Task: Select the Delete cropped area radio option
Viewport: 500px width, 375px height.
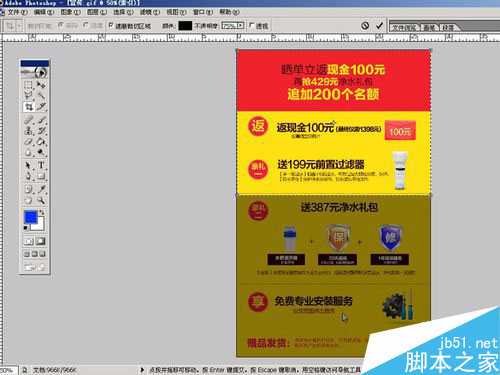Action: [61, 25]
